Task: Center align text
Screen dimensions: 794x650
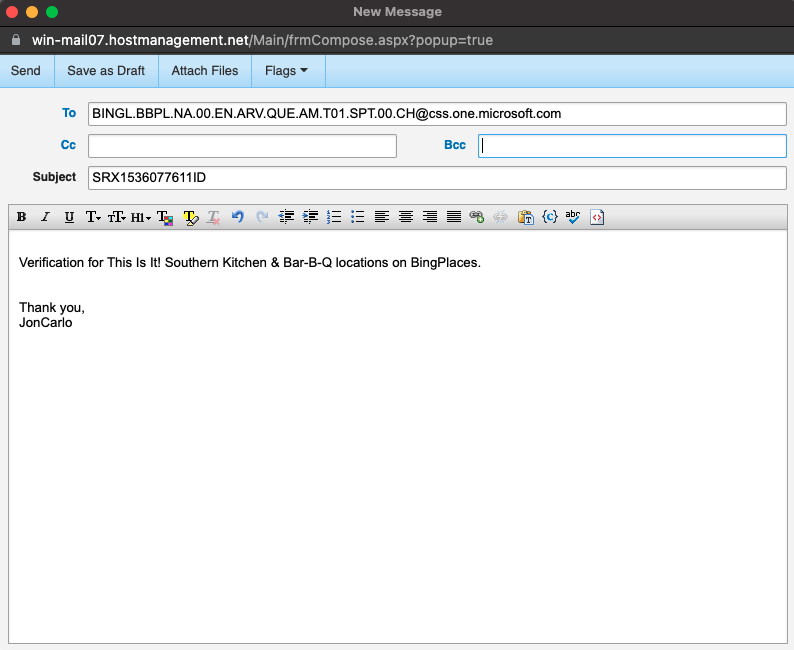Action: click(x=406, y=217)
